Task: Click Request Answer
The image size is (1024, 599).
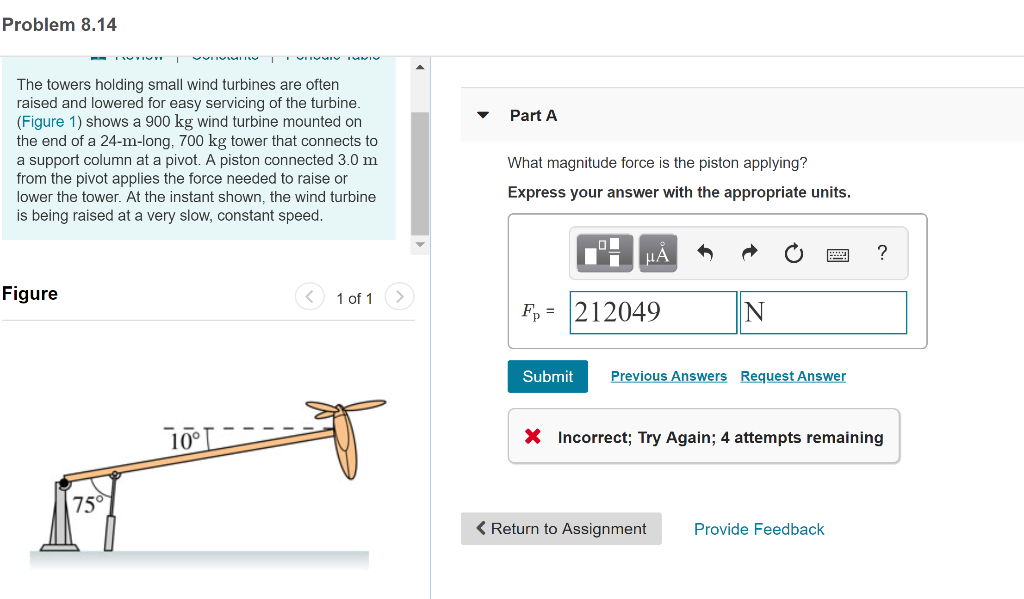Action: 793,376
